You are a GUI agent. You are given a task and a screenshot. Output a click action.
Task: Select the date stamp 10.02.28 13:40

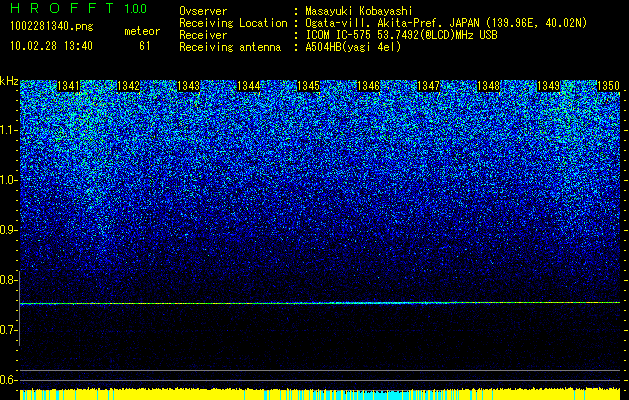(x=51, y=46)
